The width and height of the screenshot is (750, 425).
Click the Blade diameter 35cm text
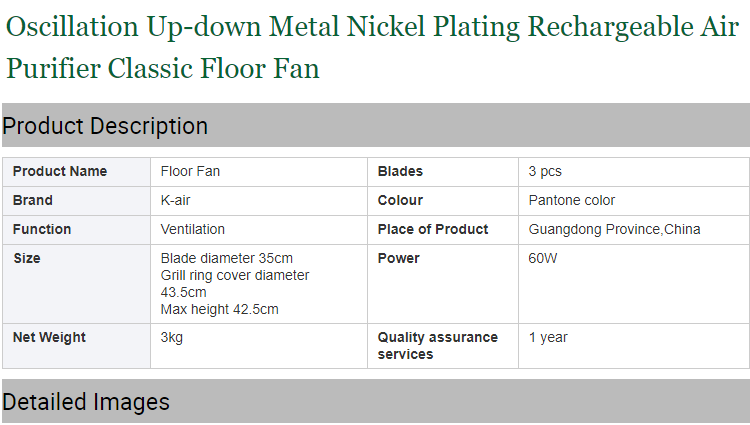(227, 258)
